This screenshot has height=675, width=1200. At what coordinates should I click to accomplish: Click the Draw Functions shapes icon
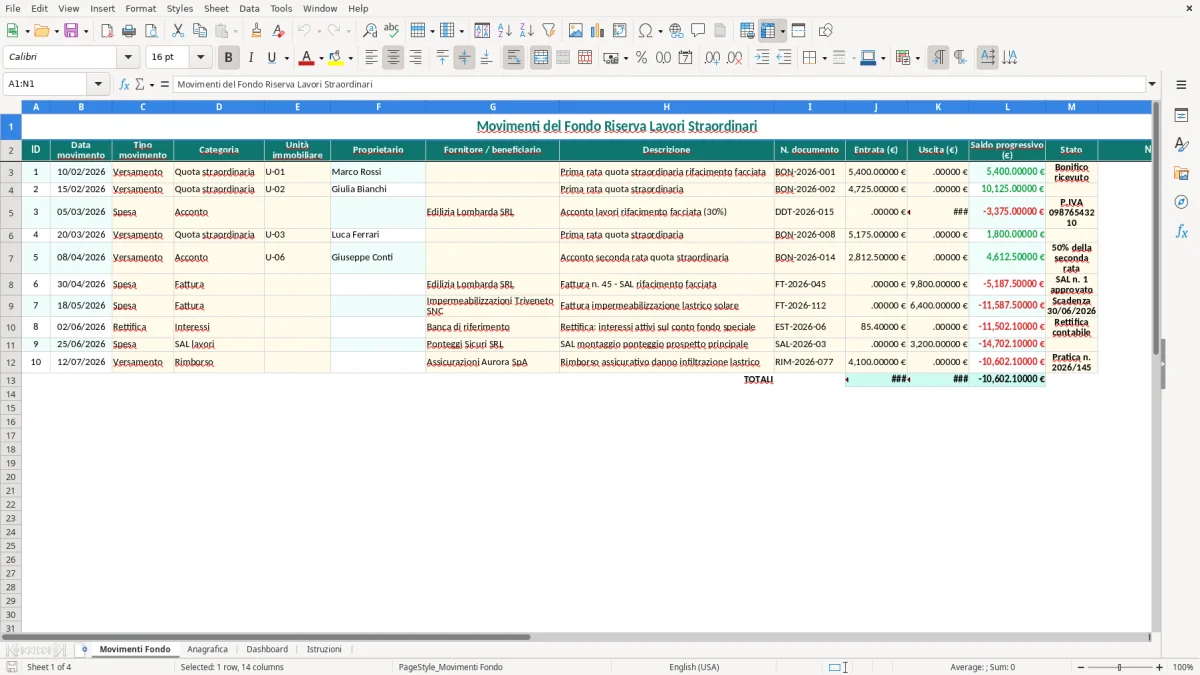point(826,31)
